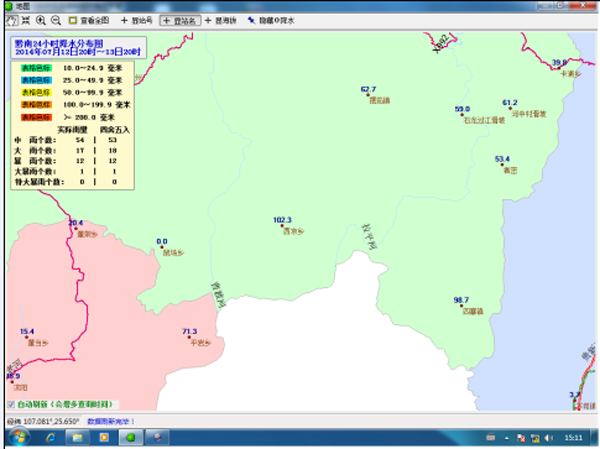Screen dimensions: 600x449
Task: Click station marker with 53.4 rainfall
Action: (502, 165)
